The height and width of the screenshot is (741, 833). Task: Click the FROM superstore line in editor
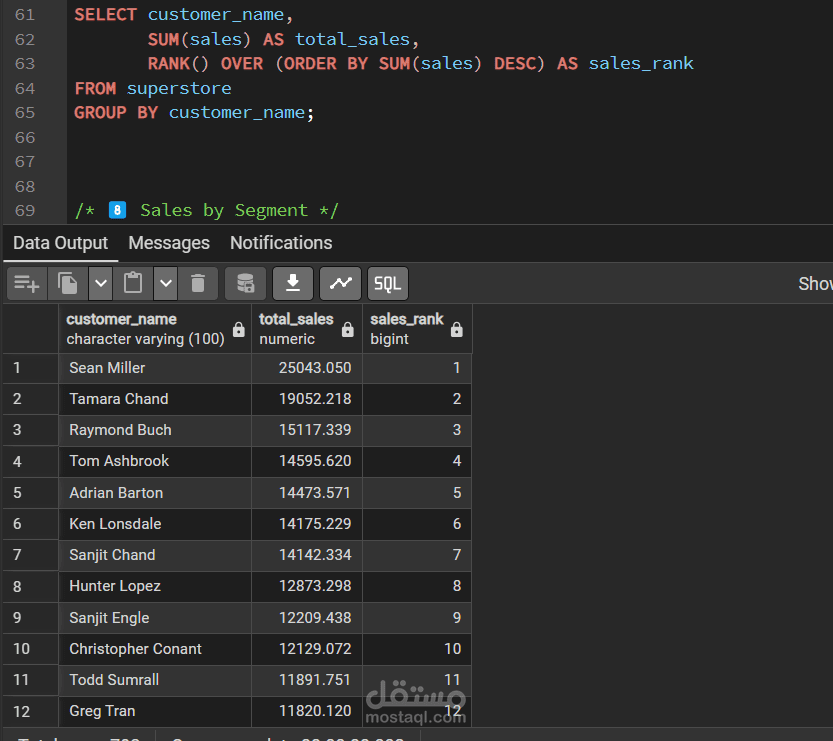pos(153,89)
